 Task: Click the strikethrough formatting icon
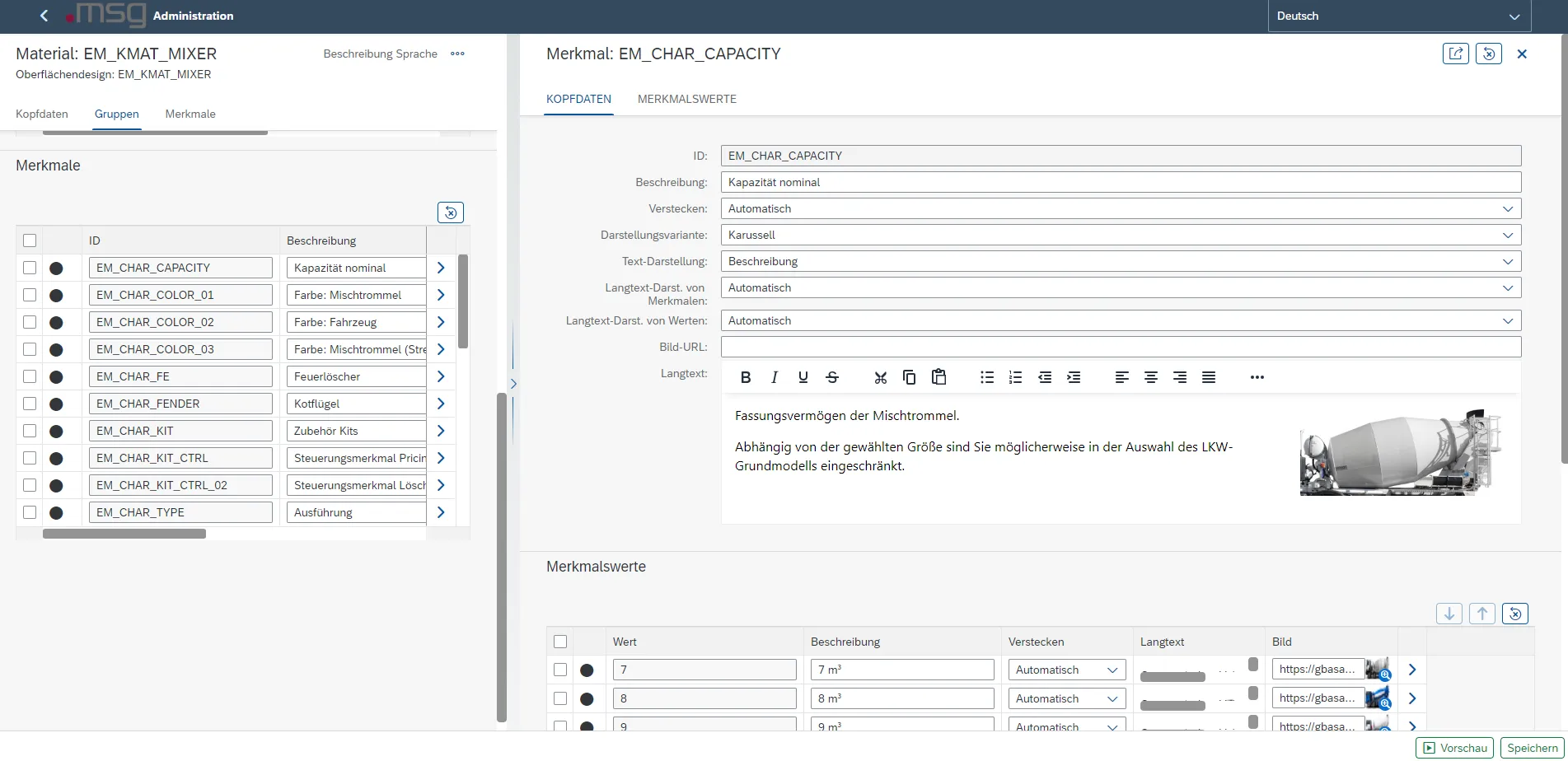(832, 377)
